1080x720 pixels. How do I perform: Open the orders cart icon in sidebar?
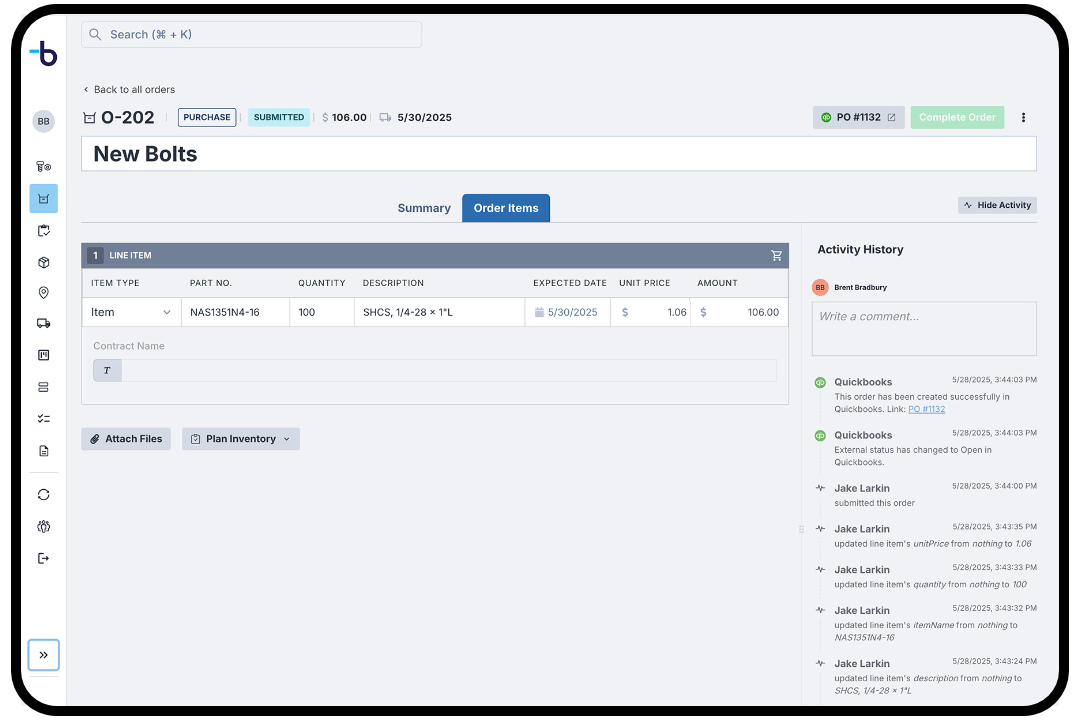43,199
